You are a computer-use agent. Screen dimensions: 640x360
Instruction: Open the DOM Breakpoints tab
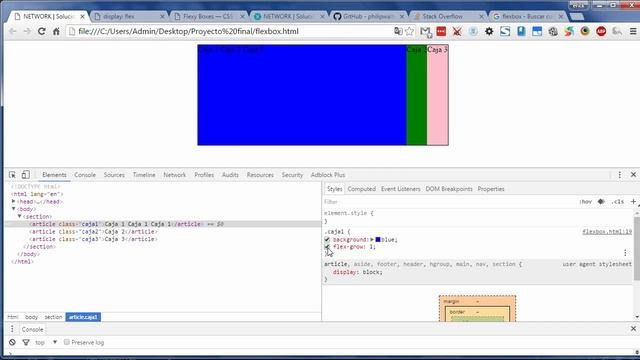[x=449, y=189]
